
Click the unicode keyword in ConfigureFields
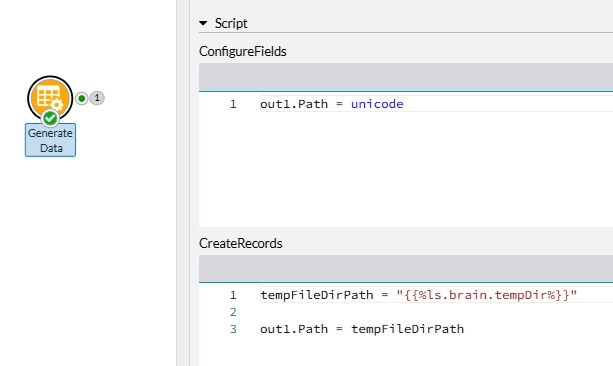pyautogui.click(x=377, y=104)
